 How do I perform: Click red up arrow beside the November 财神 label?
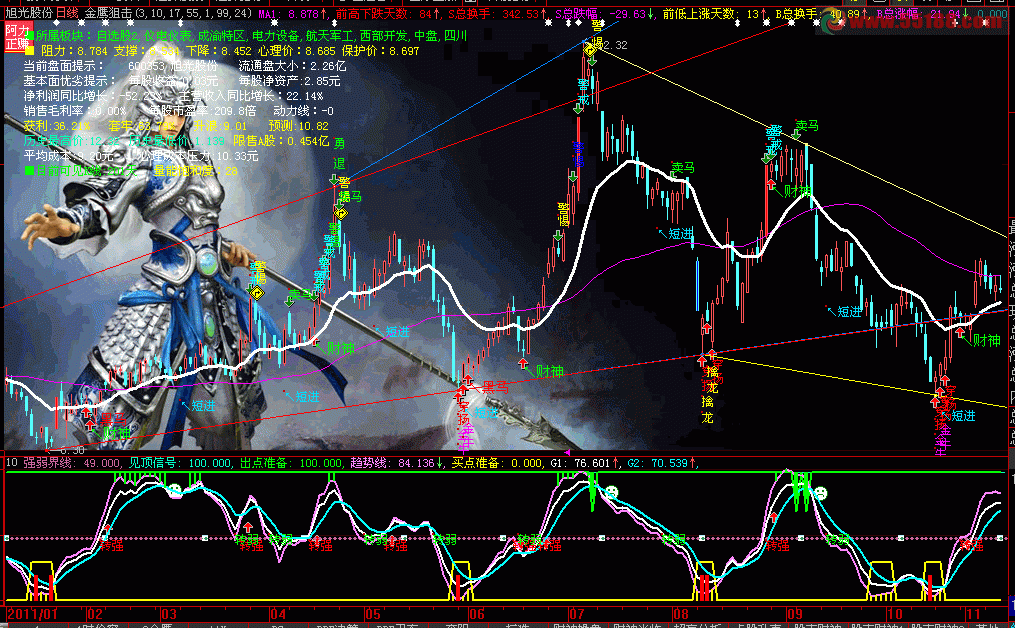(x=961, y=333)
